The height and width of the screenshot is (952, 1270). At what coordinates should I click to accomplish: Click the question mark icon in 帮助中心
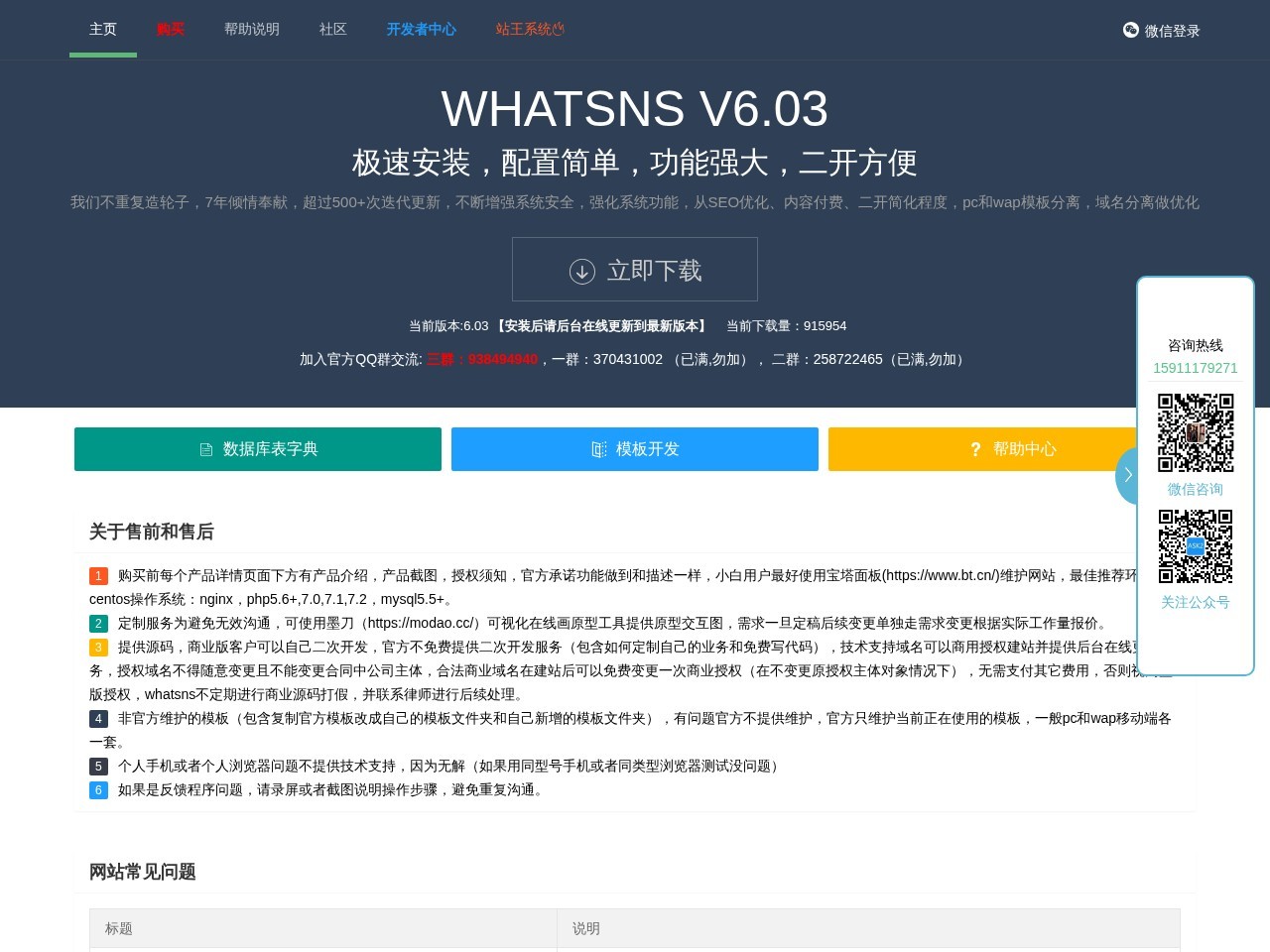point(975,450)
